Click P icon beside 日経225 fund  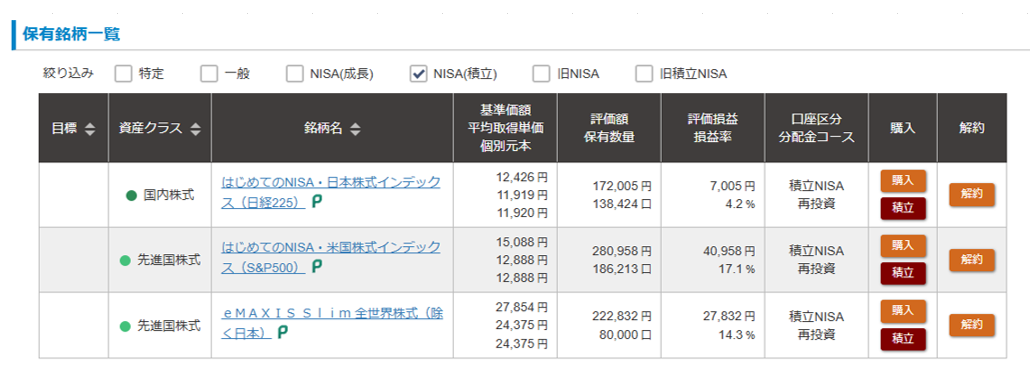pos(317,204)
